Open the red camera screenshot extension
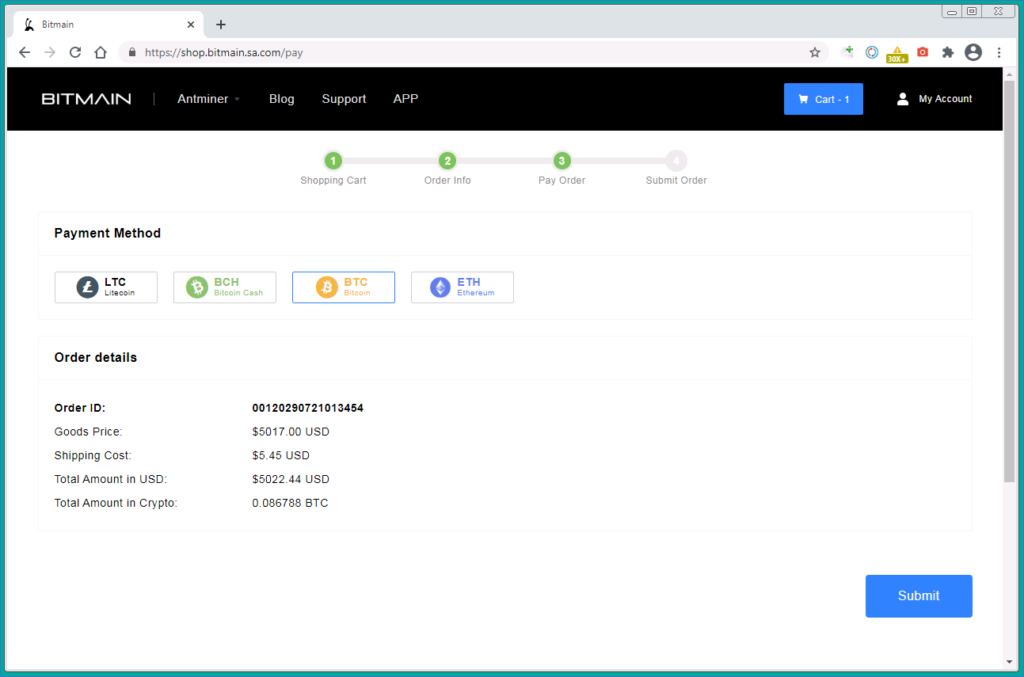The height and width of the screenshot is (677, 1024). pos(923,52)
